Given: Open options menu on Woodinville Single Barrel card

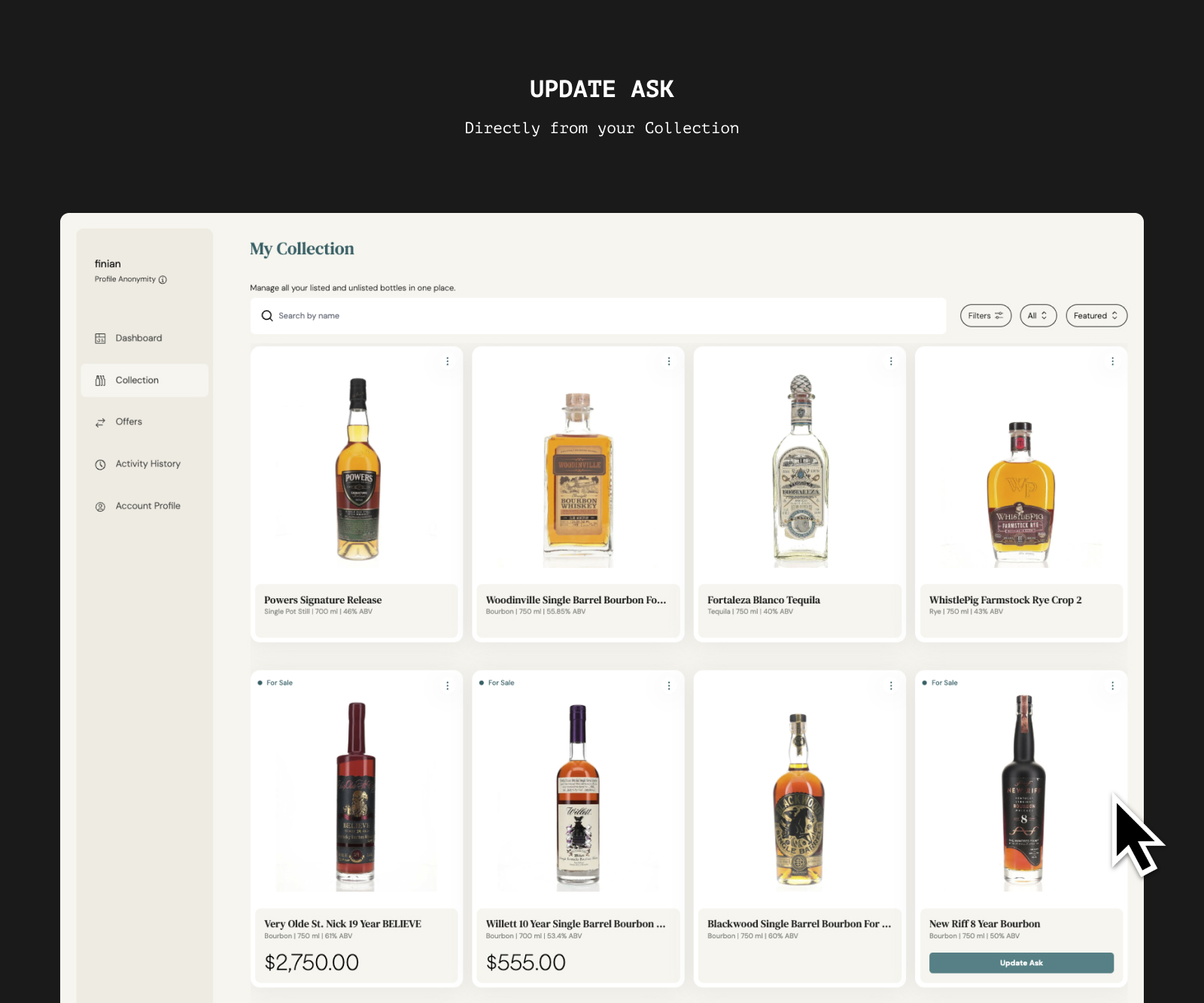Looking at the screenshot, I should pos(669,362).
